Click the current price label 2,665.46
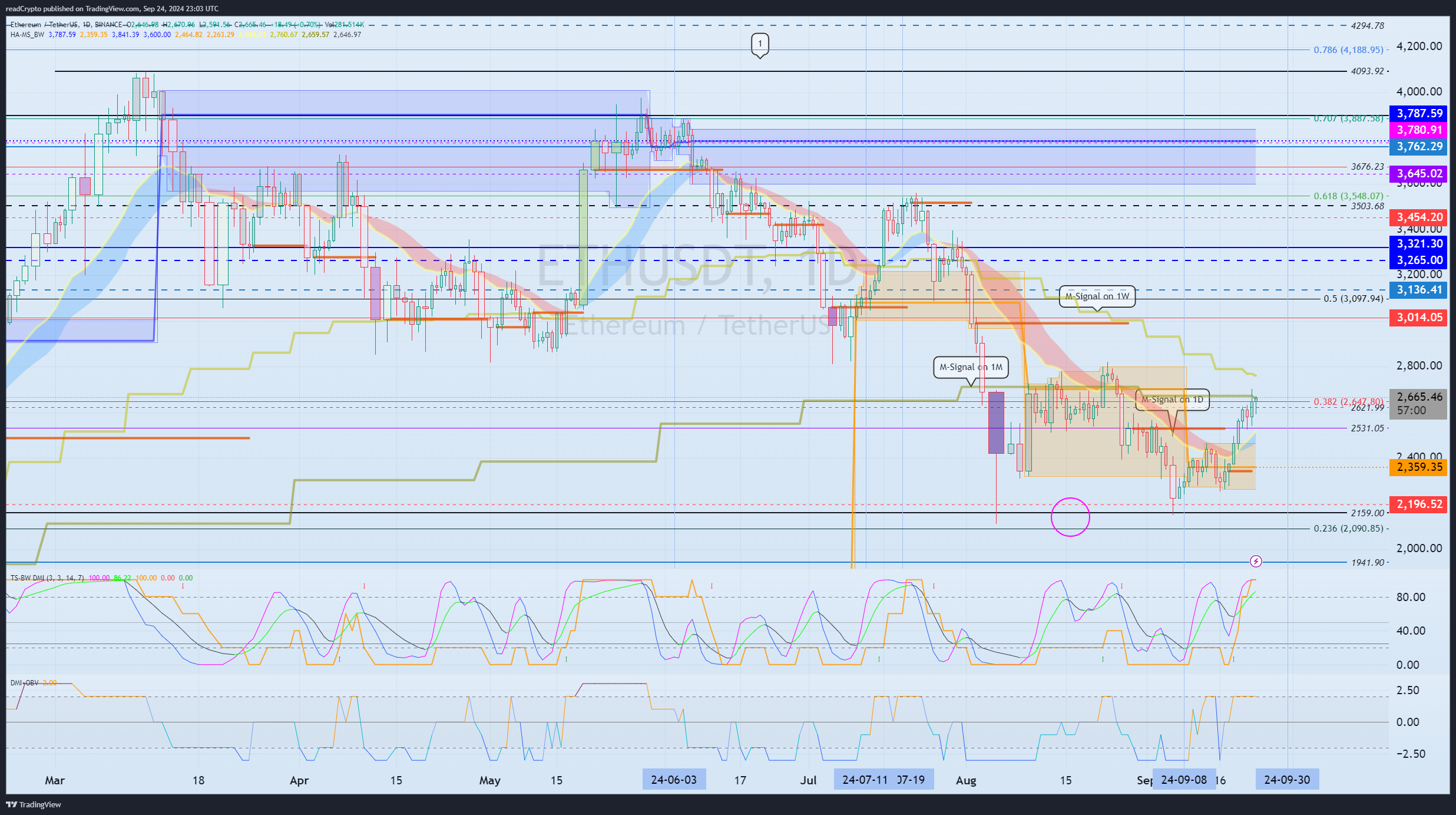 [x=1419, y=397]
